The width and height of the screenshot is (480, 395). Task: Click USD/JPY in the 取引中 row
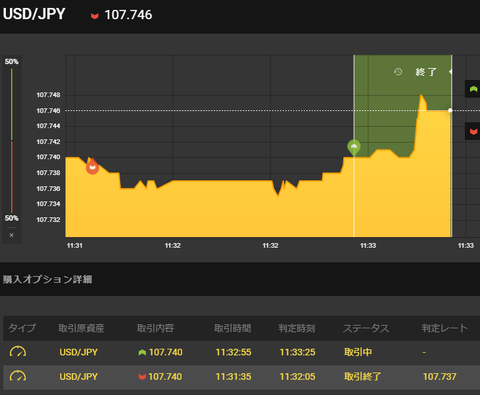click(79, 352)
